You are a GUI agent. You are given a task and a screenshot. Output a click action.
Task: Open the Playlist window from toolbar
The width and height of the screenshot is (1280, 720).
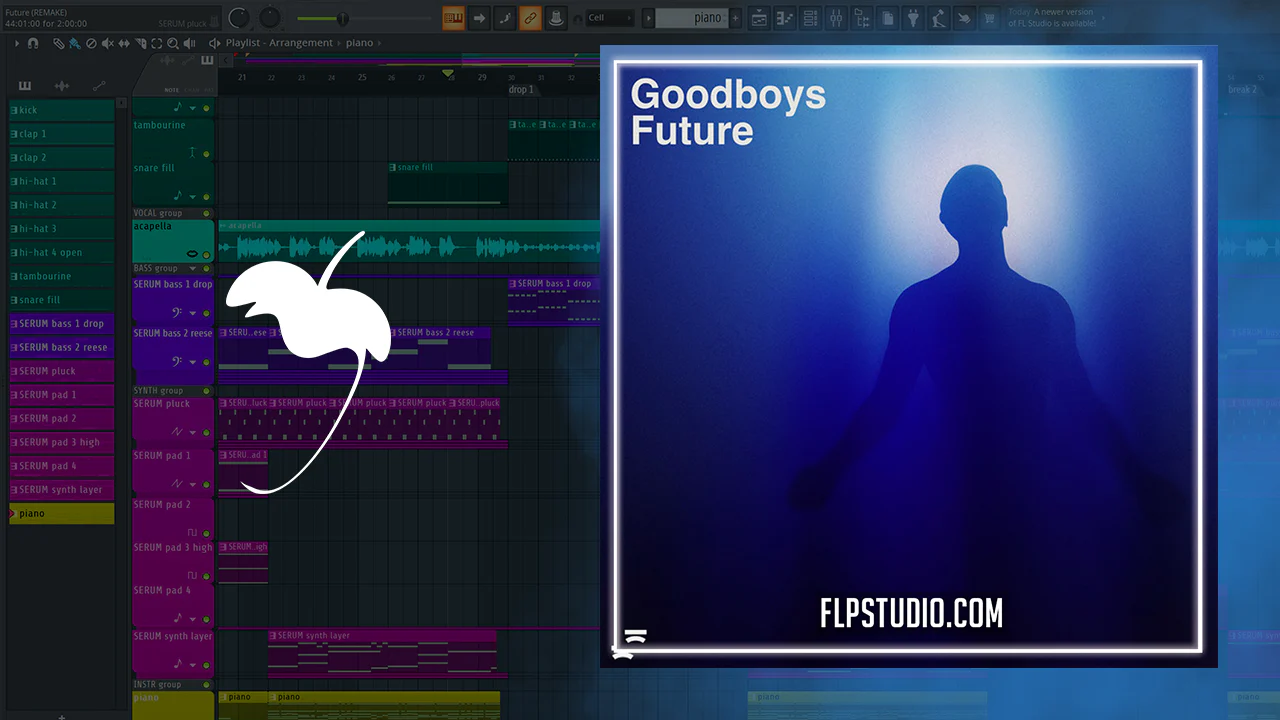[759, 18]
